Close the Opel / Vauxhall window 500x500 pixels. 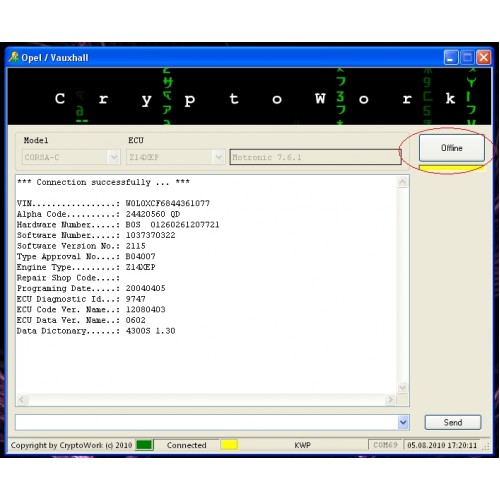484,57
